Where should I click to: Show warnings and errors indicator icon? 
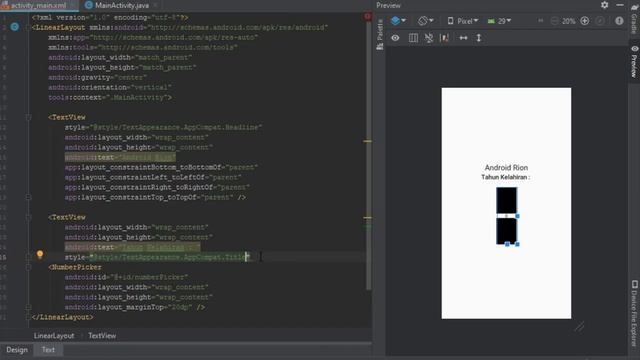coord(619,21)
